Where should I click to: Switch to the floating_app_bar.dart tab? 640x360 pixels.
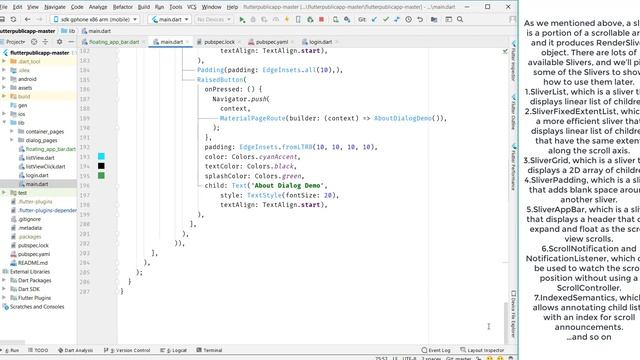pos(114,42)
